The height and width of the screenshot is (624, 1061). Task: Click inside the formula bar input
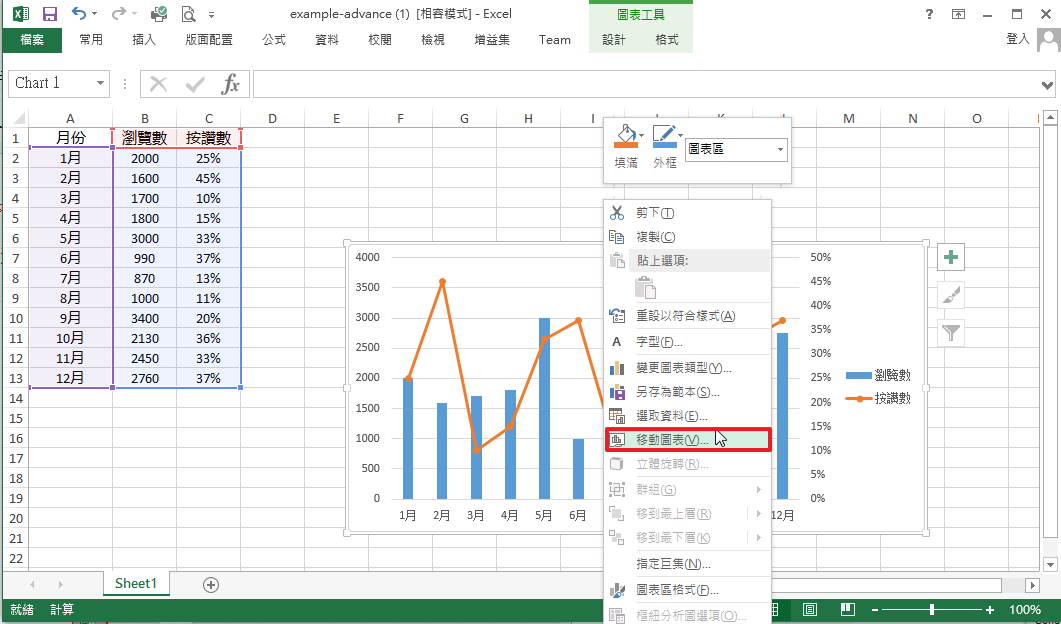point(646,84)
